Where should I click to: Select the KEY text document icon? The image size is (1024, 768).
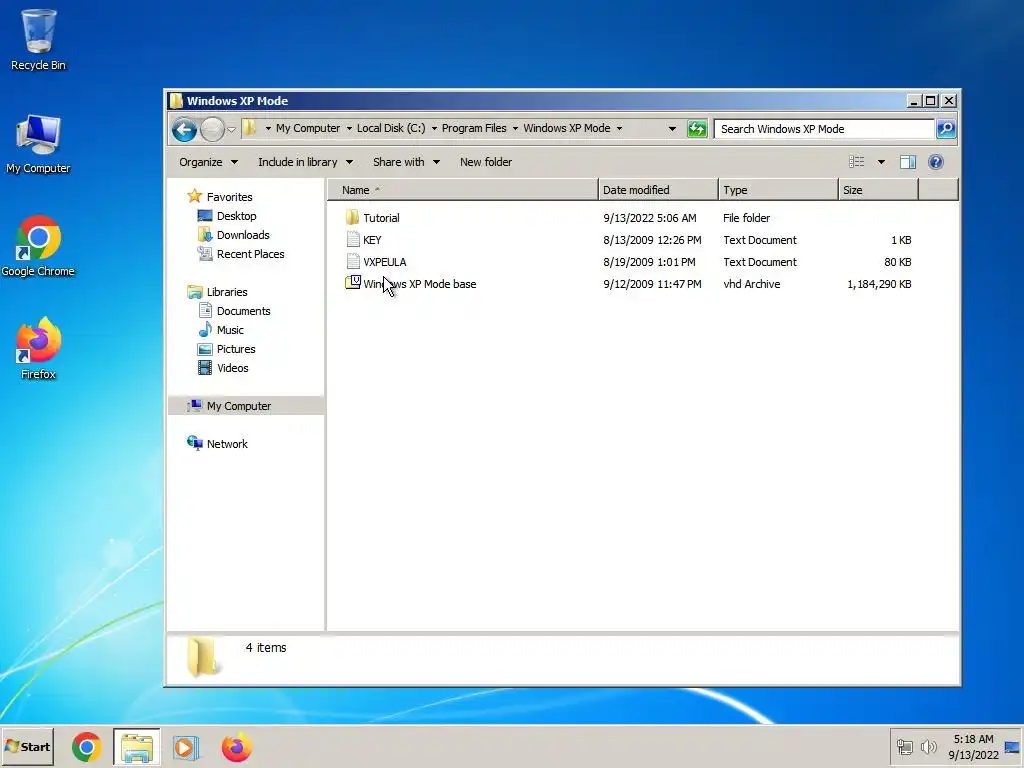(353, 240)
